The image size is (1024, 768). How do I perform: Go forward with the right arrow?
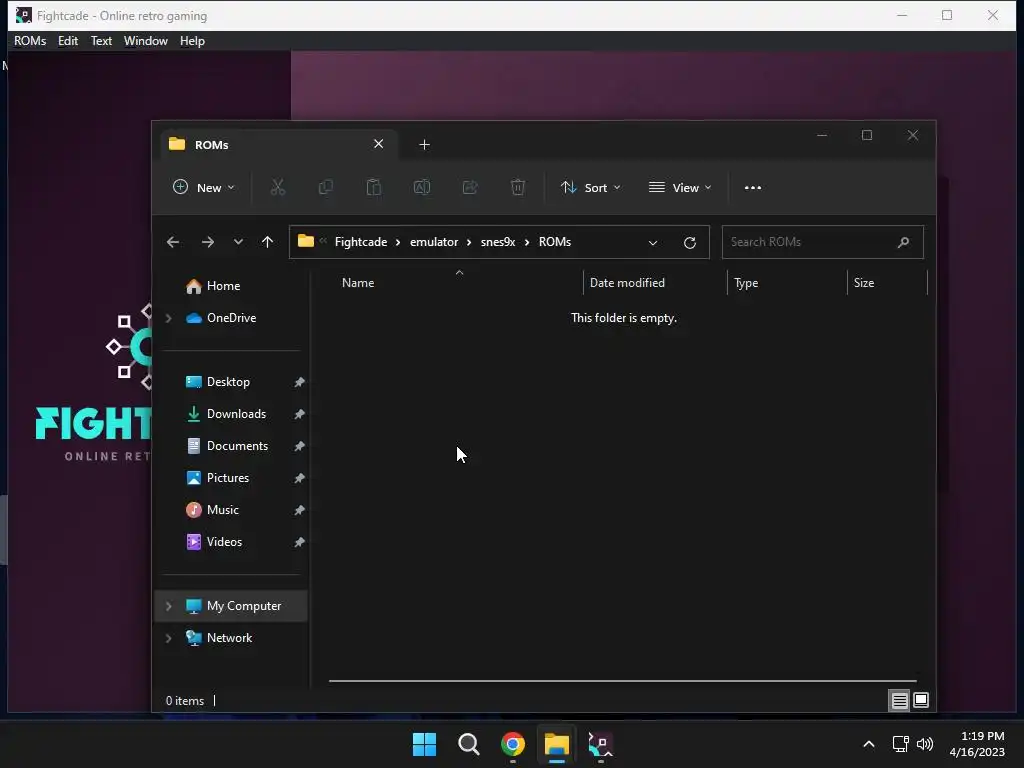(x=208, y=242)
